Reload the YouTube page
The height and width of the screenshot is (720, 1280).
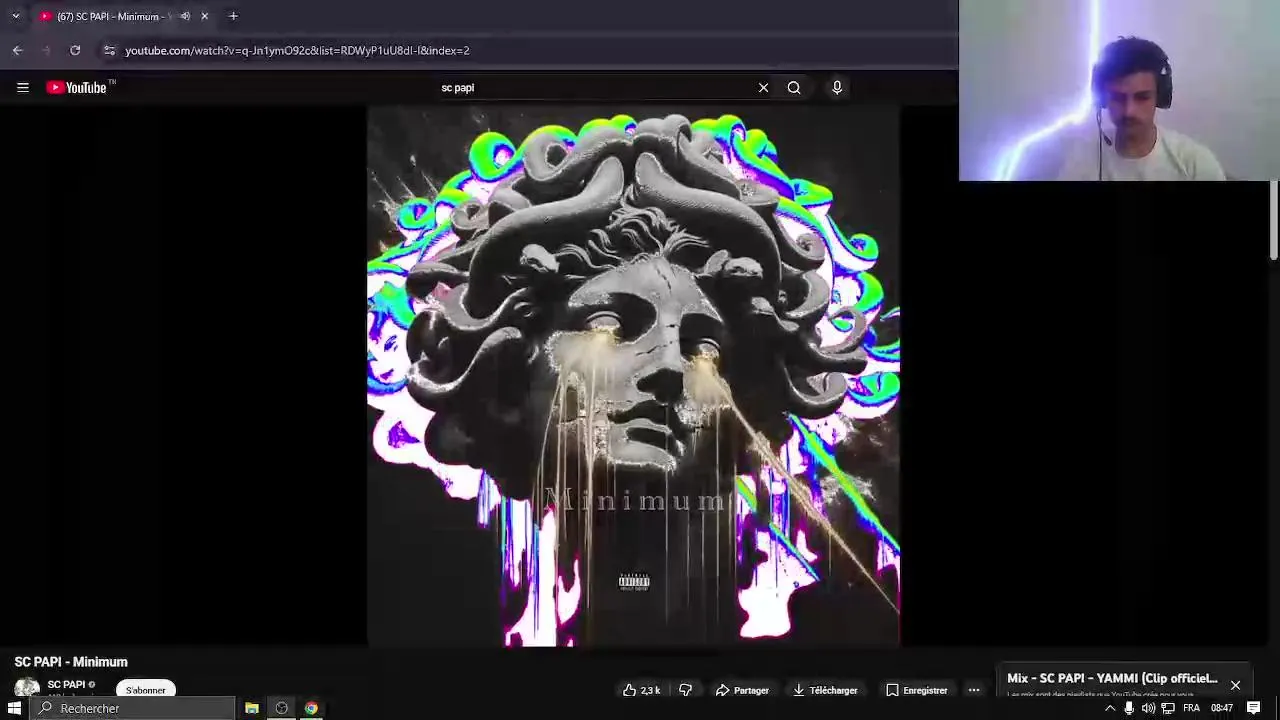(75, 50)
